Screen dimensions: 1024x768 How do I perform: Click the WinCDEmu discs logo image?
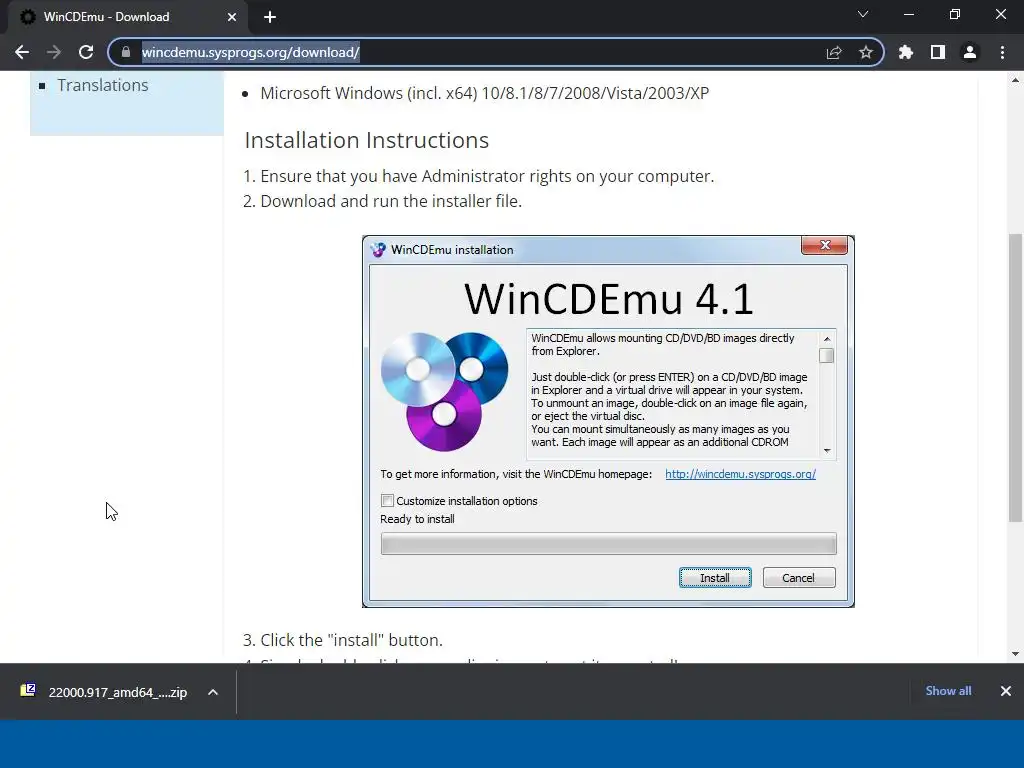pos(444,392)
